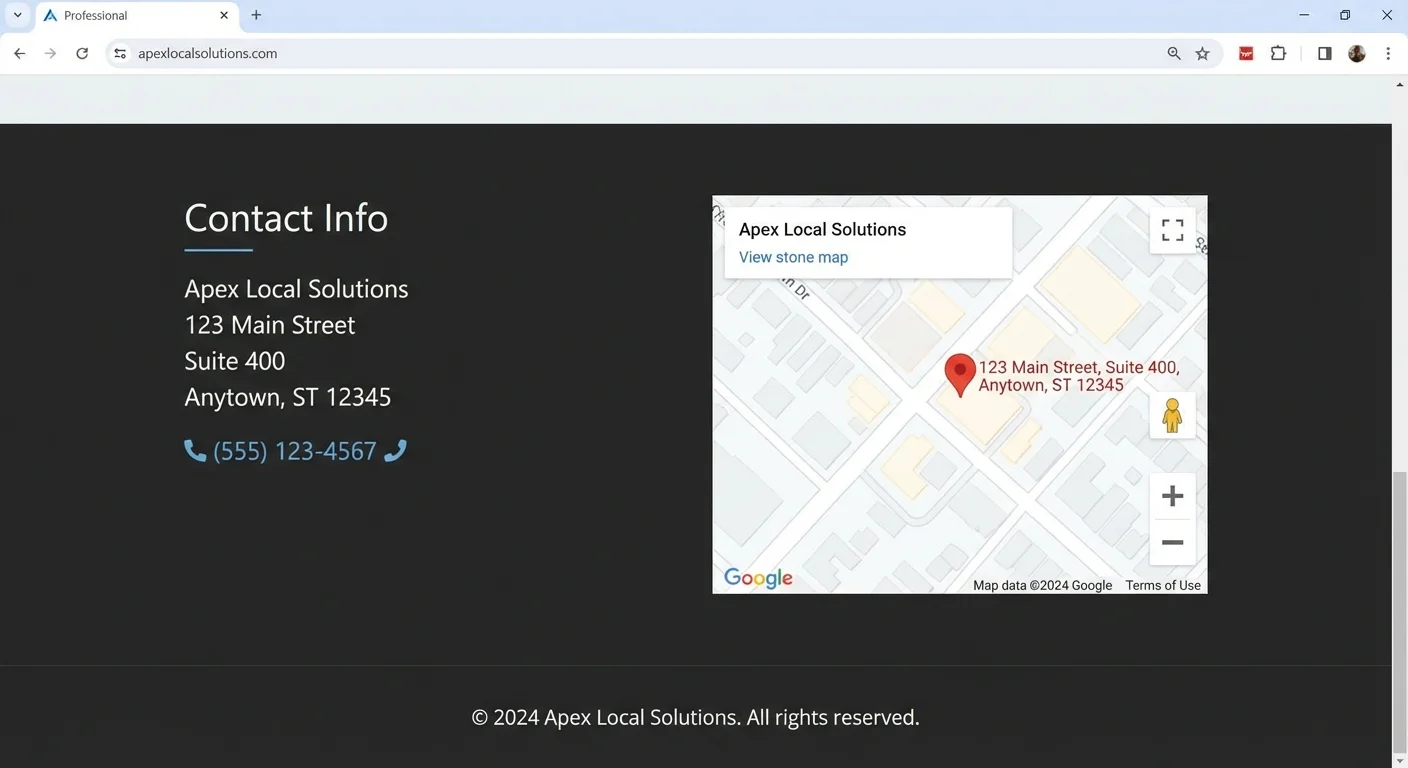Restore down the browser window
The height and width of the screenshot is (768, 1408).
[1345, 15]
